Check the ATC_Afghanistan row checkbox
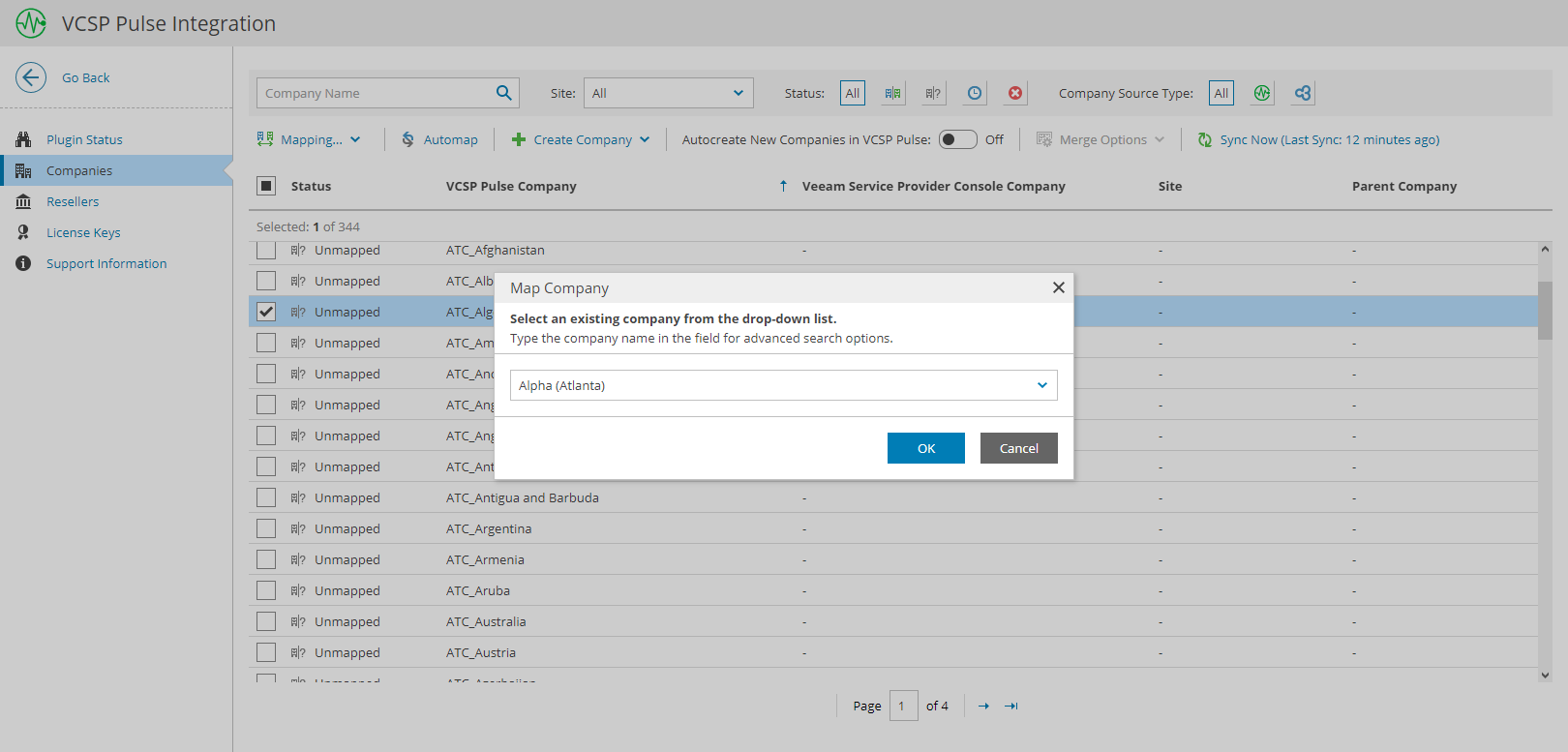1568x752 pixels. pos(266,251)
